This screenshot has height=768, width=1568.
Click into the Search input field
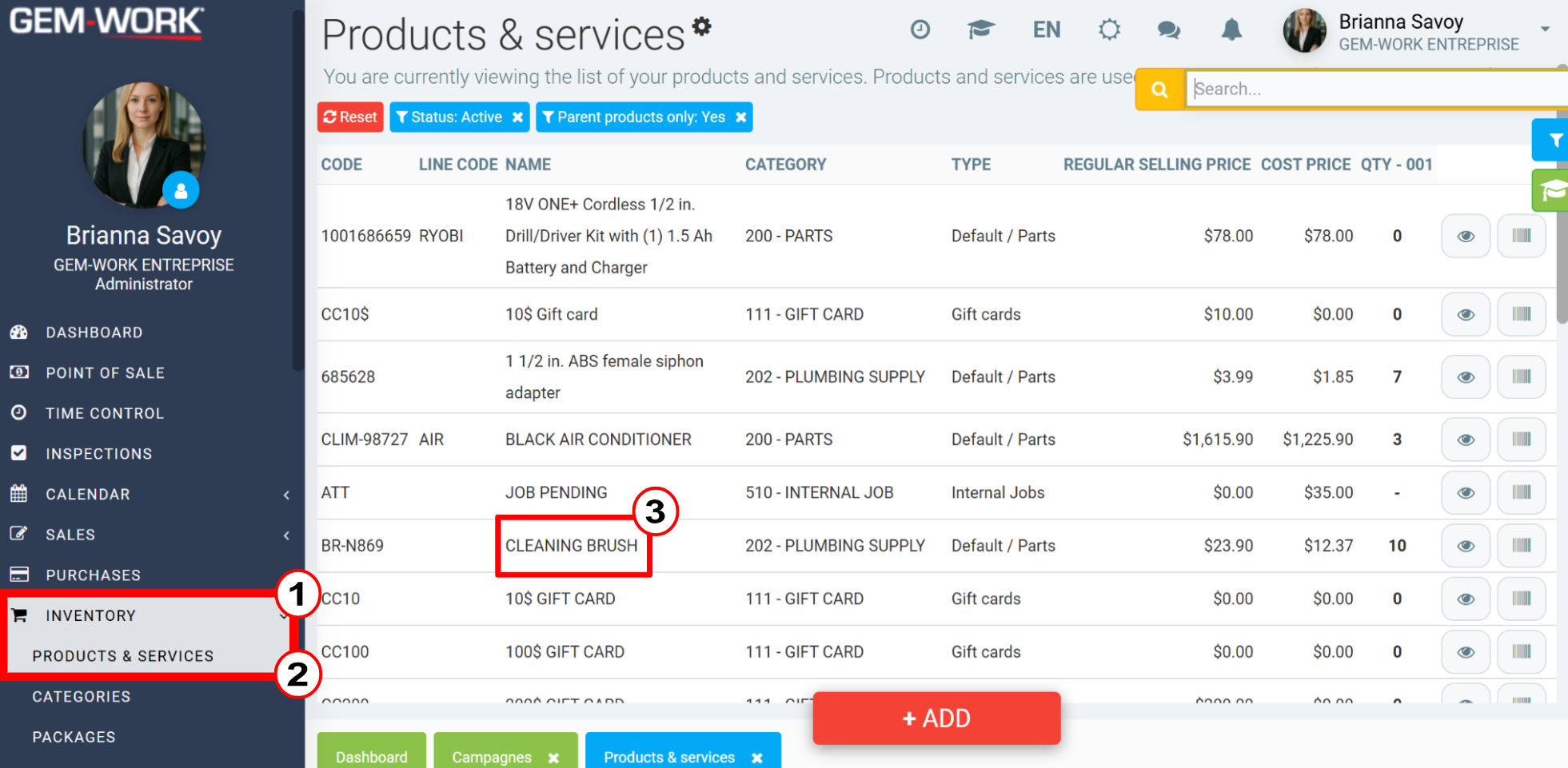click(1377, 89)
